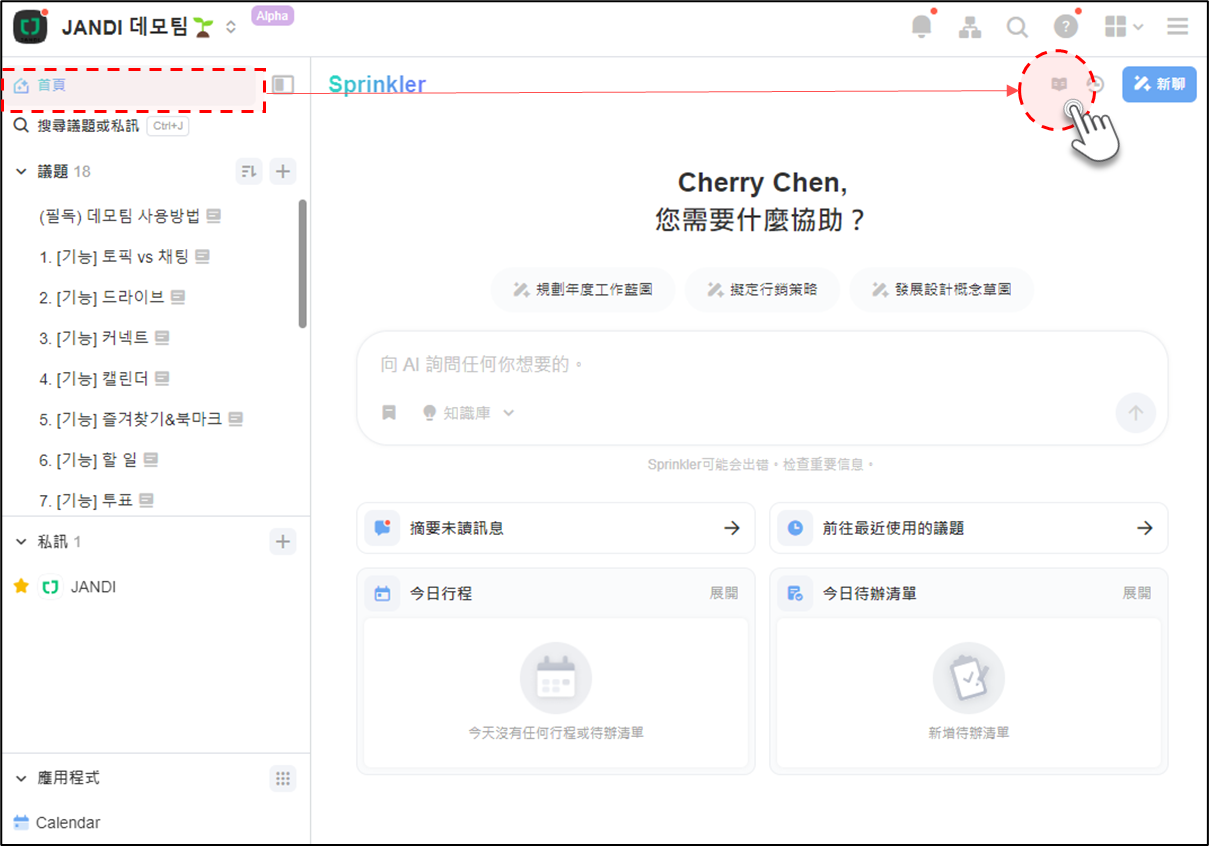This screenshot has height=846, width=1209.
Task: Collapse the sidebar using the panel icon
Action: point(283,85)
